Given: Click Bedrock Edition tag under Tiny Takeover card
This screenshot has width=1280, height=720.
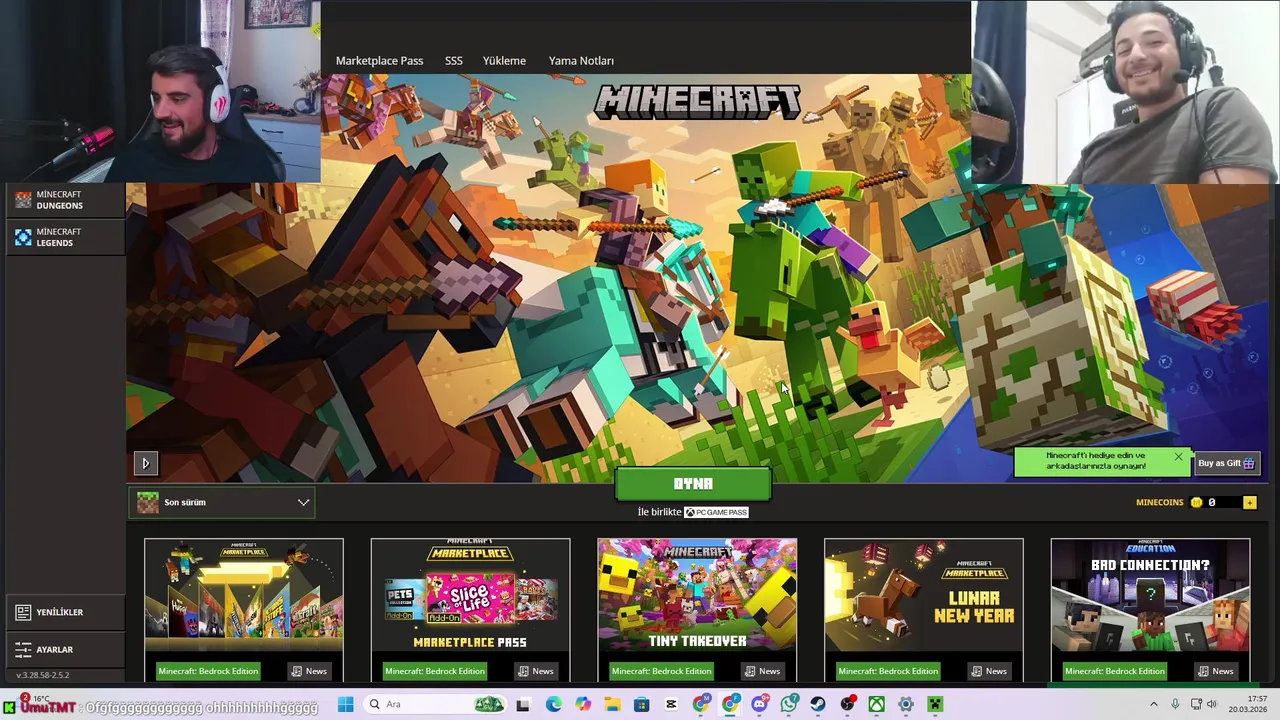Looking at the screenshot, I should (661, 671).
